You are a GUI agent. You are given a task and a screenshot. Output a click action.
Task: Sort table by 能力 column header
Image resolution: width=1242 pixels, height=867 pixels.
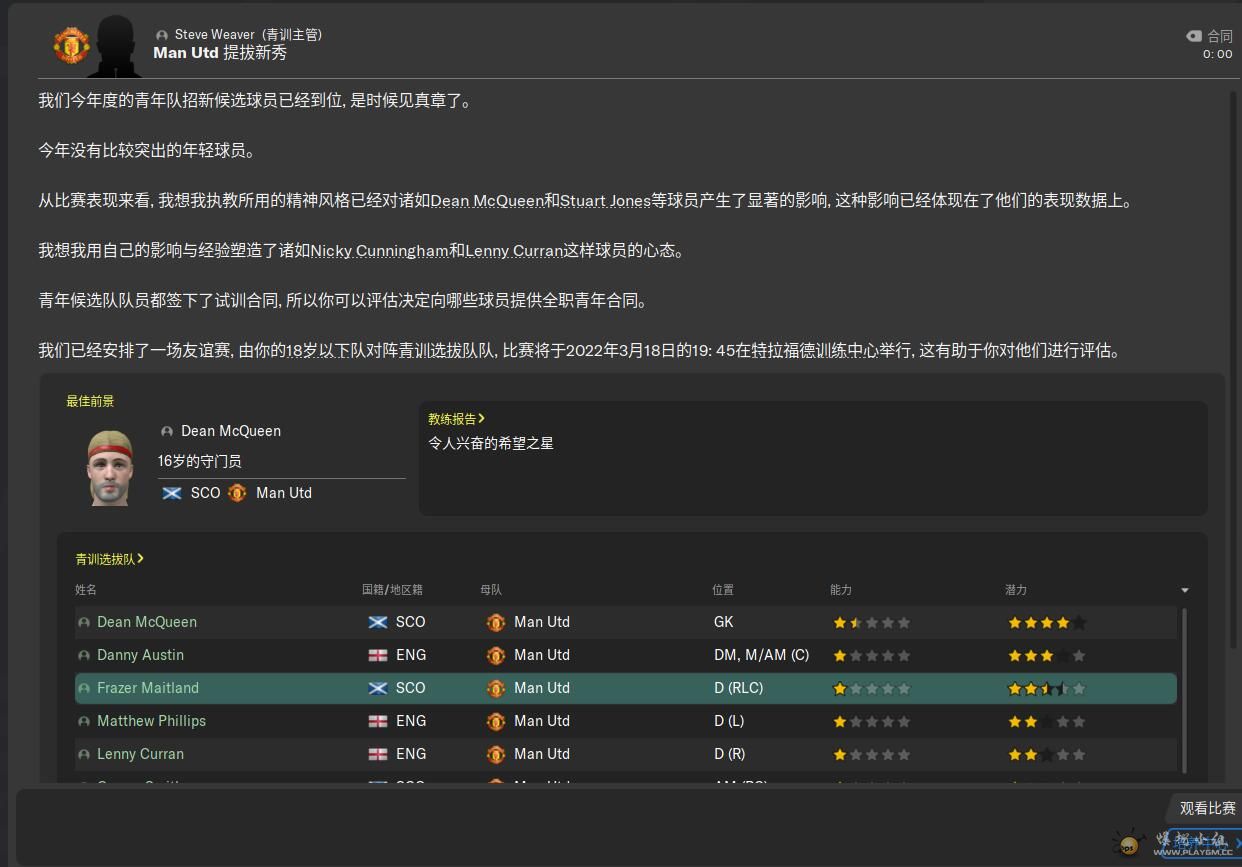coord(841,590)
